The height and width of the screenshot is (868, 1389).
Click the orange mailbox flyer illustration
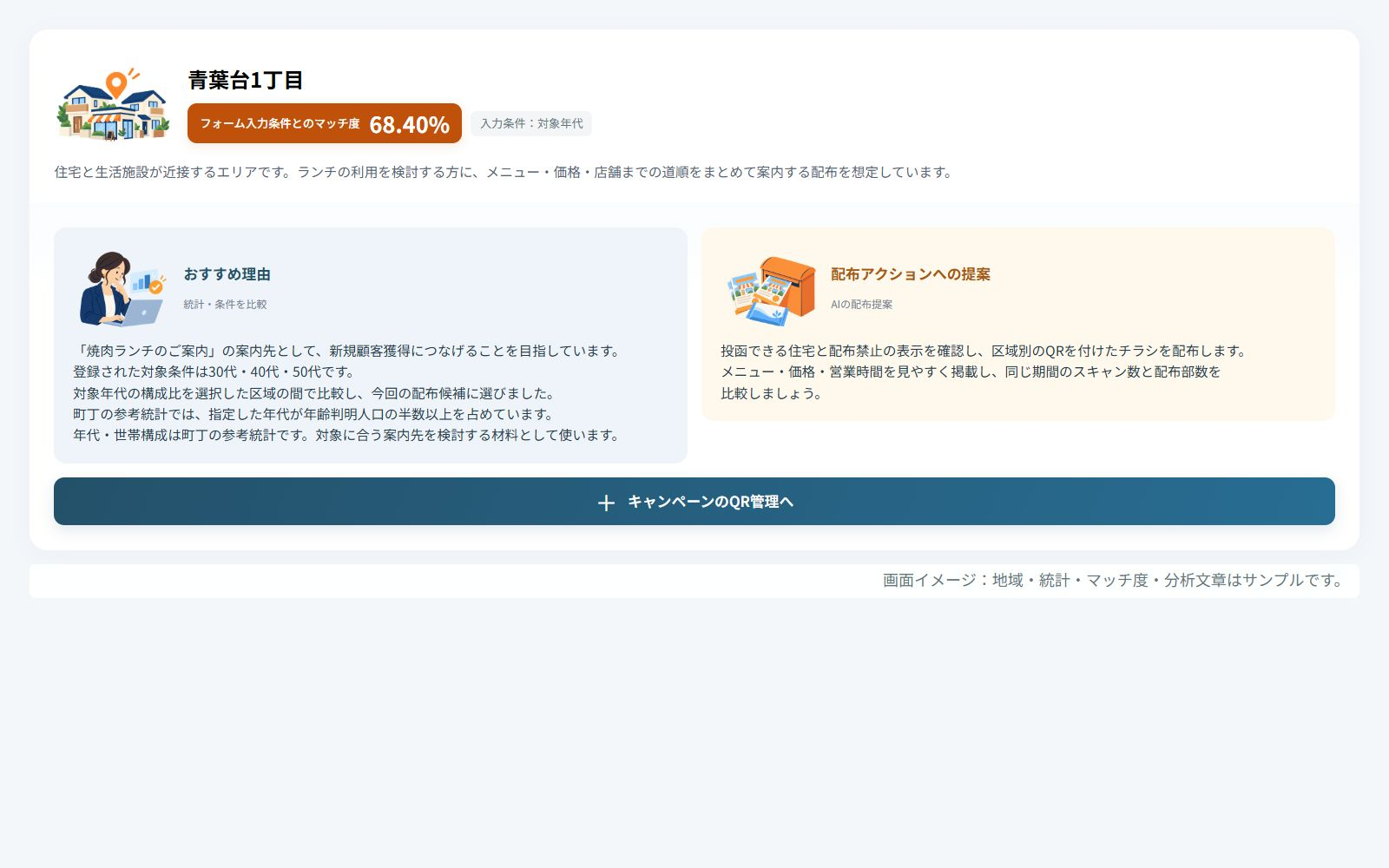pos(771,290)
